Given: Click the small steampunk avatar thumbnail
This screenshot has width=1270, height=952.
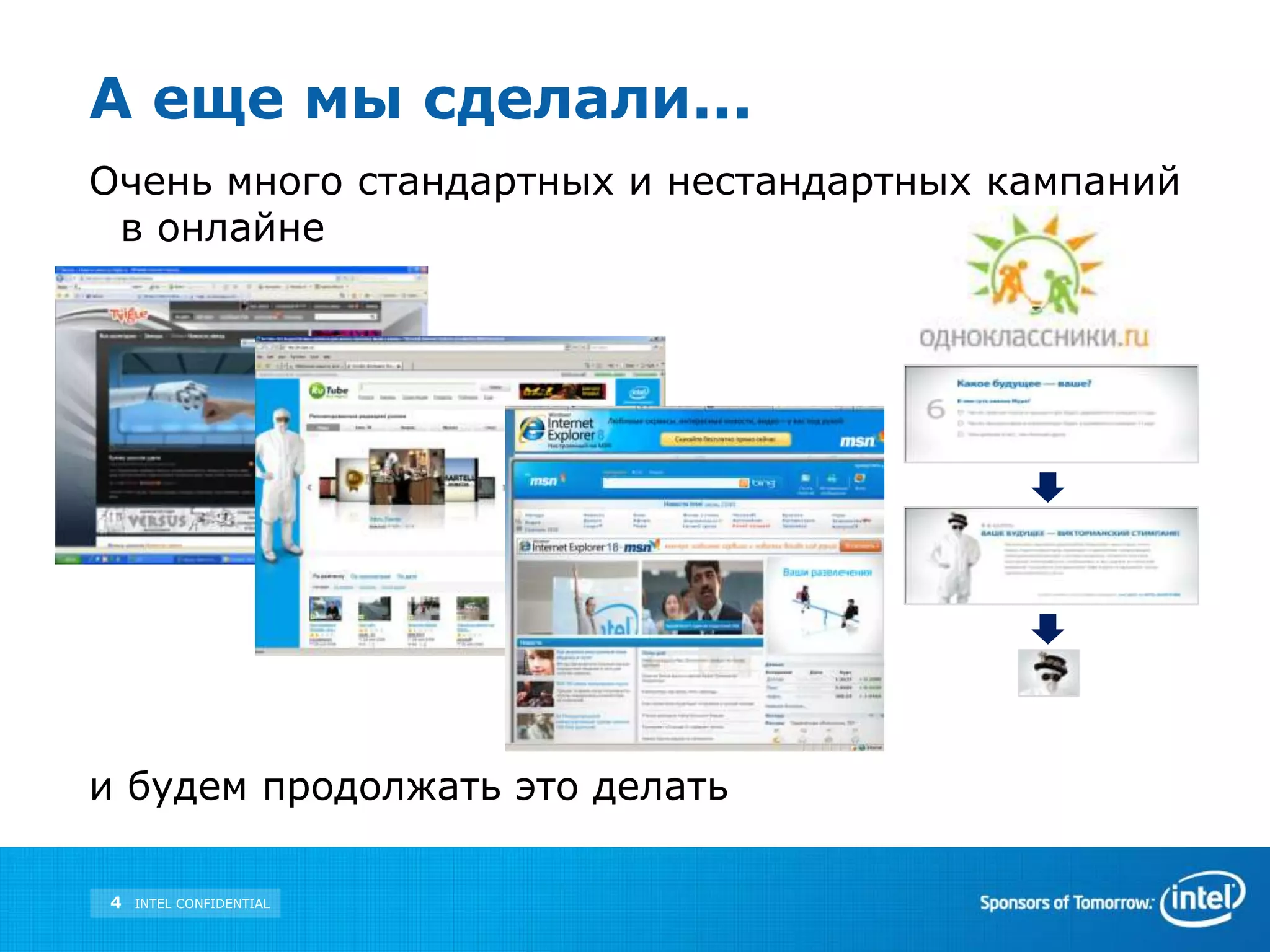Looking at the screenshot, I should click(x=1048, y=672).
